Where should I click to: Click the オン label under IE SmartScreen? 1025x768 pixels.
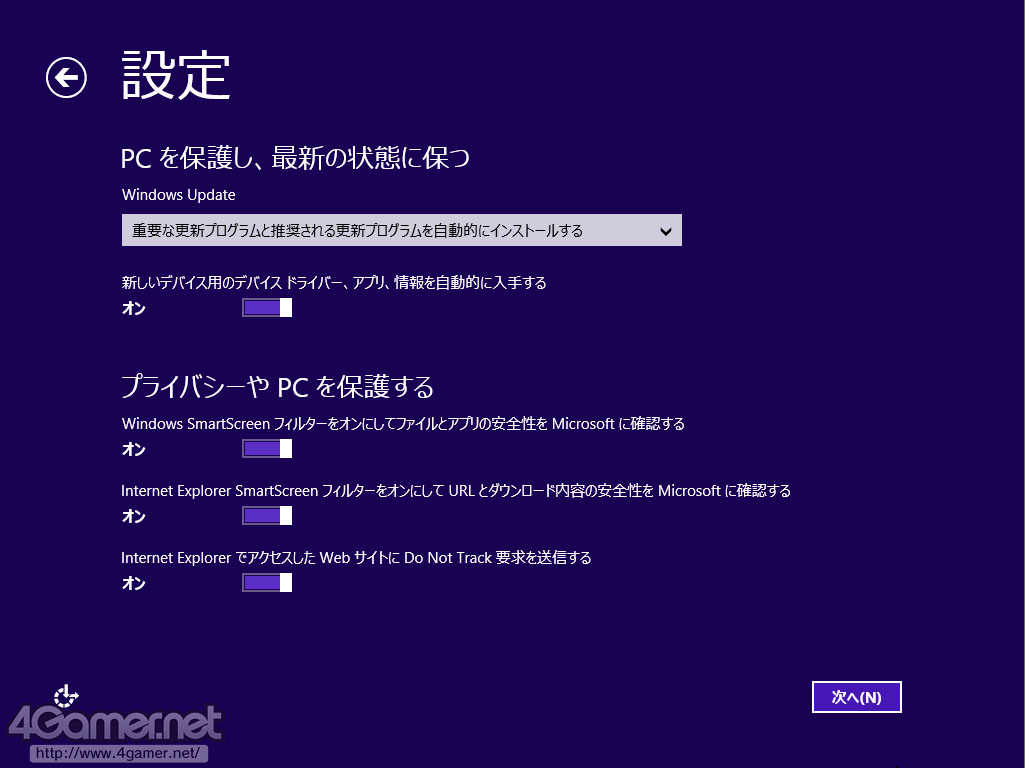click(x=134, y=516)
